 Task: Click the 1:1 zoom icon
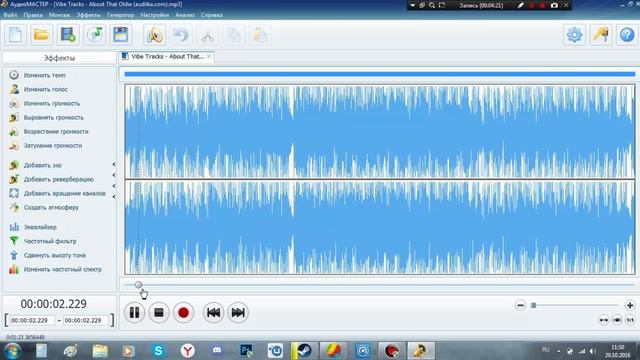click(x=630, y=320)
